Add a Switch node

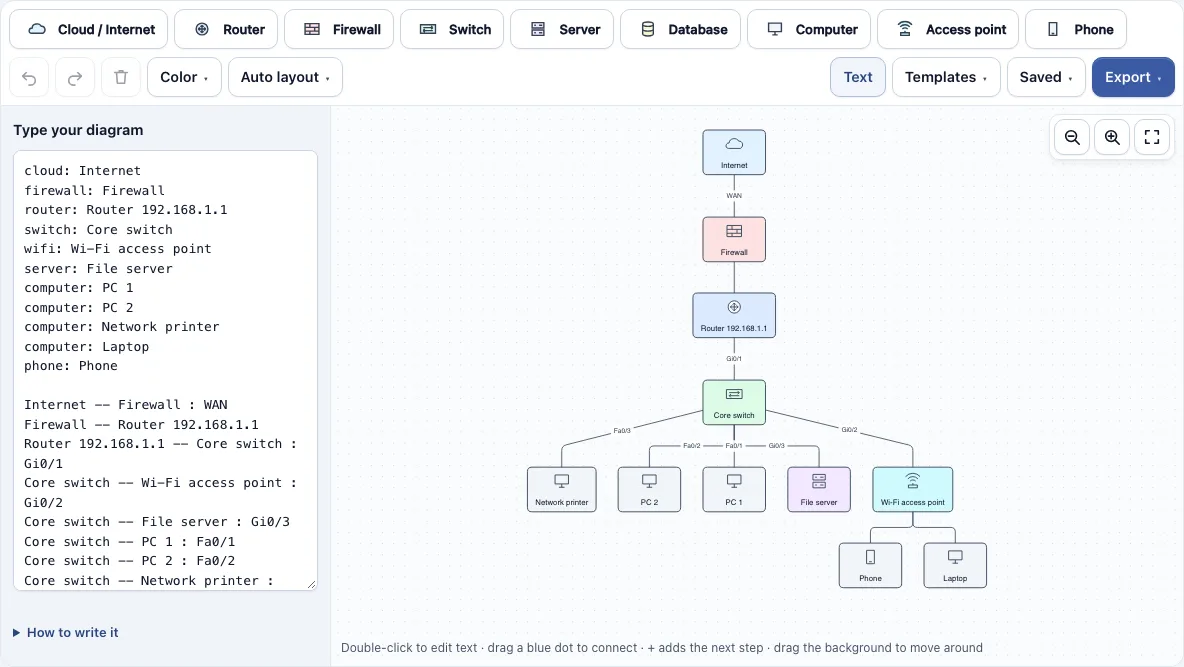click(452, 29)
